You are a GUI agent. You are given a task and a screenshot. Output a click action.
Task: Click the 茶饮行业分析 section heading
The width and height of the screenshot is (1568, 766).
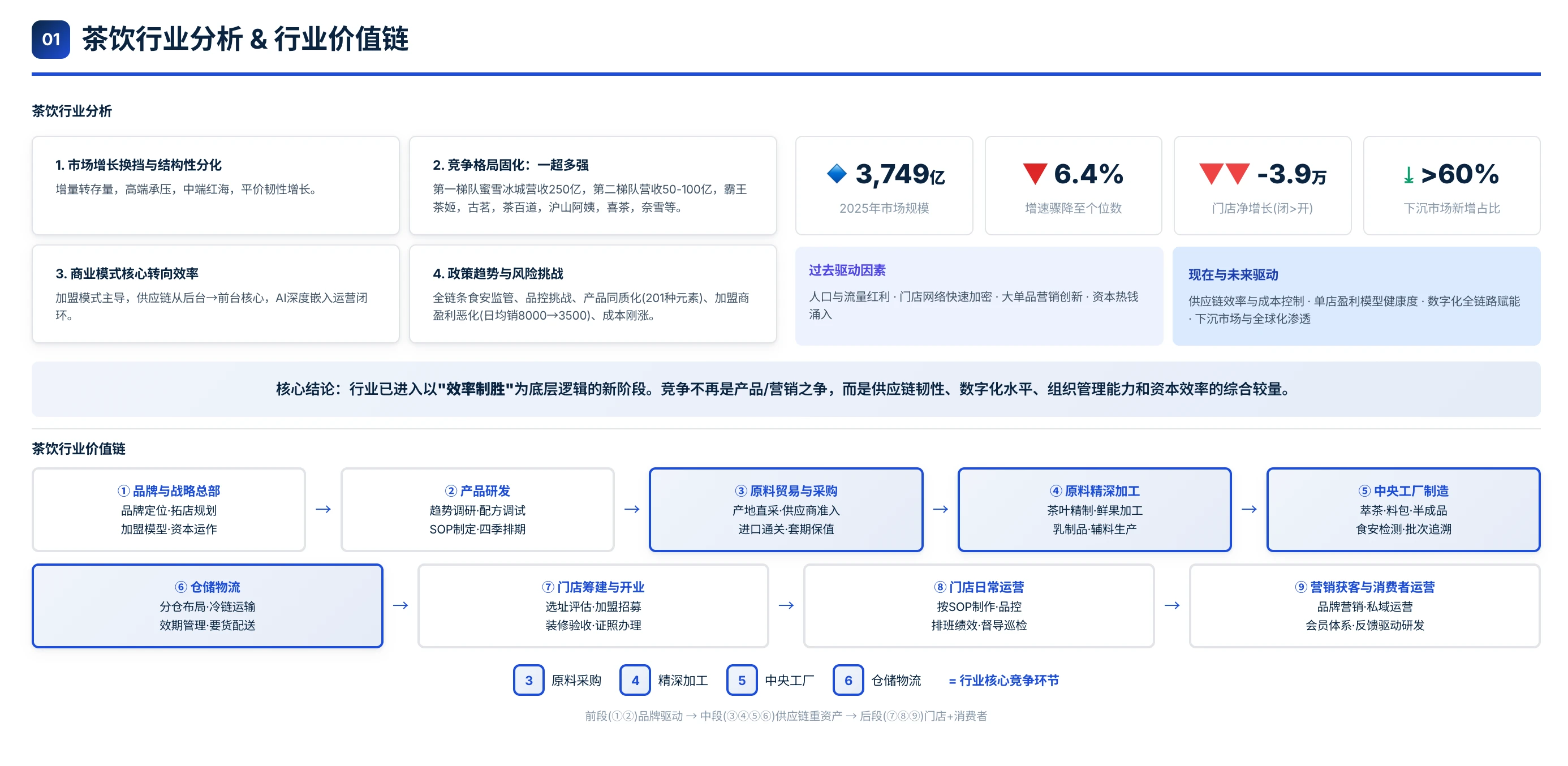tap(72, 111)
